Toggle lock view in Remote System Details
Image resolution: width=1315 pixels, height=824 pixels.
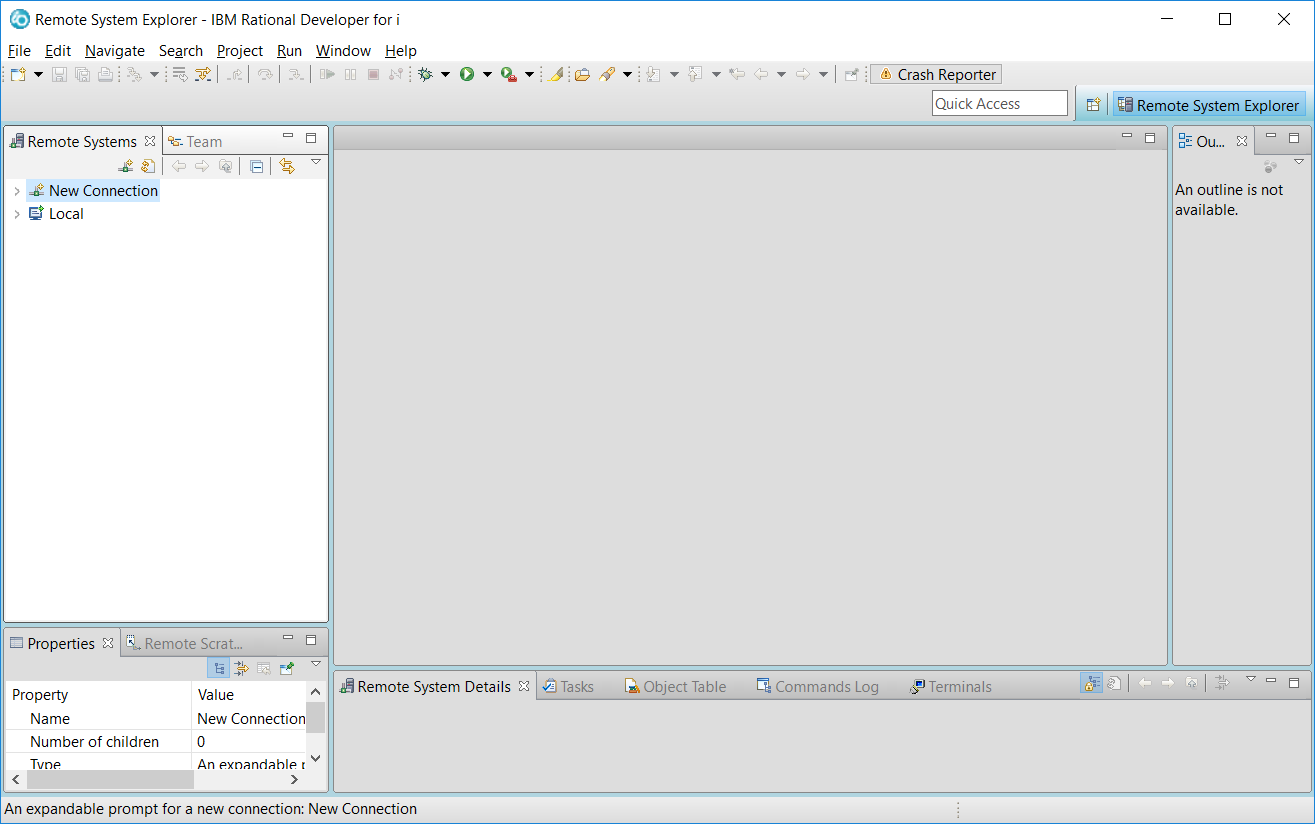tap(1092, 682)
